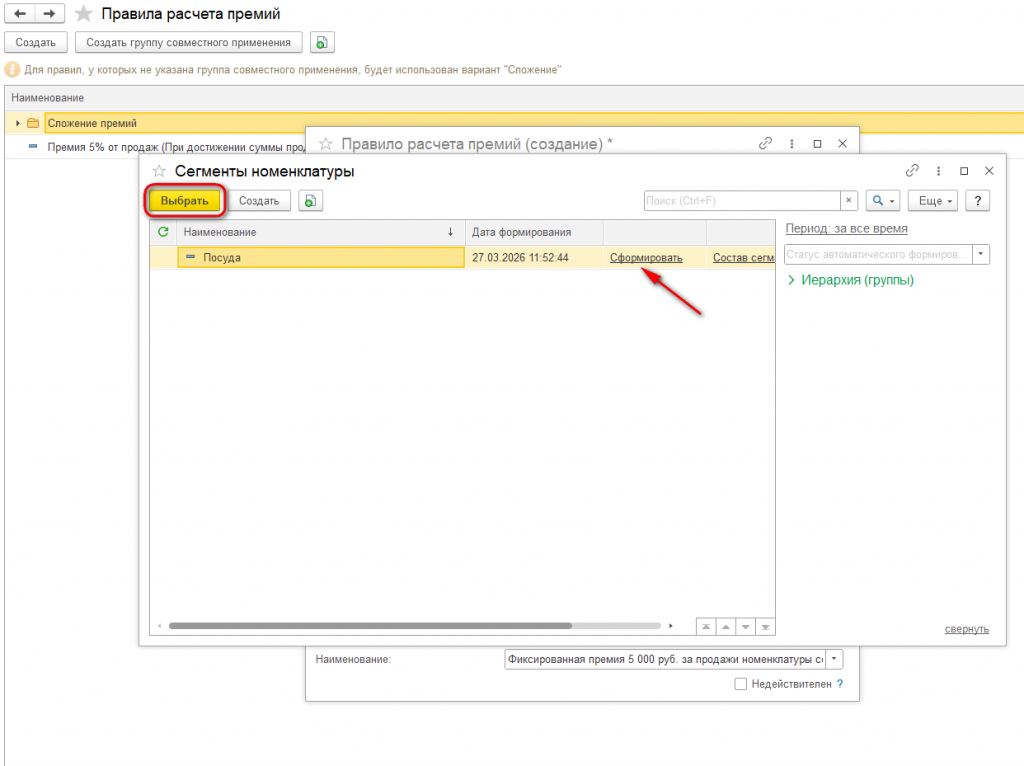Screen dimensions: 1024x766
Task: Get link icon in Сегменты номенклатуры window
Action: [x=912, y=170]
